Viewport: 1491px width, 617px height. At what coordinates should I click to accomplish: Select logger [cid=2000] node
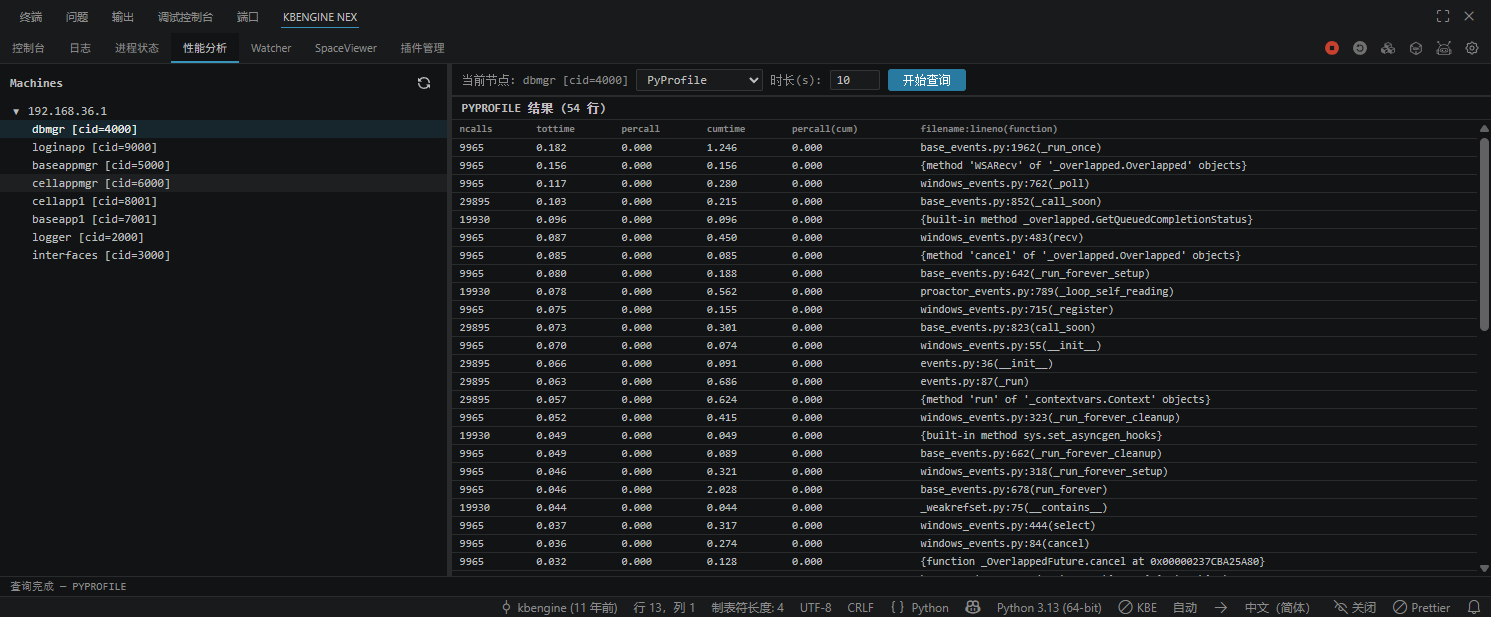pos(224,237)
